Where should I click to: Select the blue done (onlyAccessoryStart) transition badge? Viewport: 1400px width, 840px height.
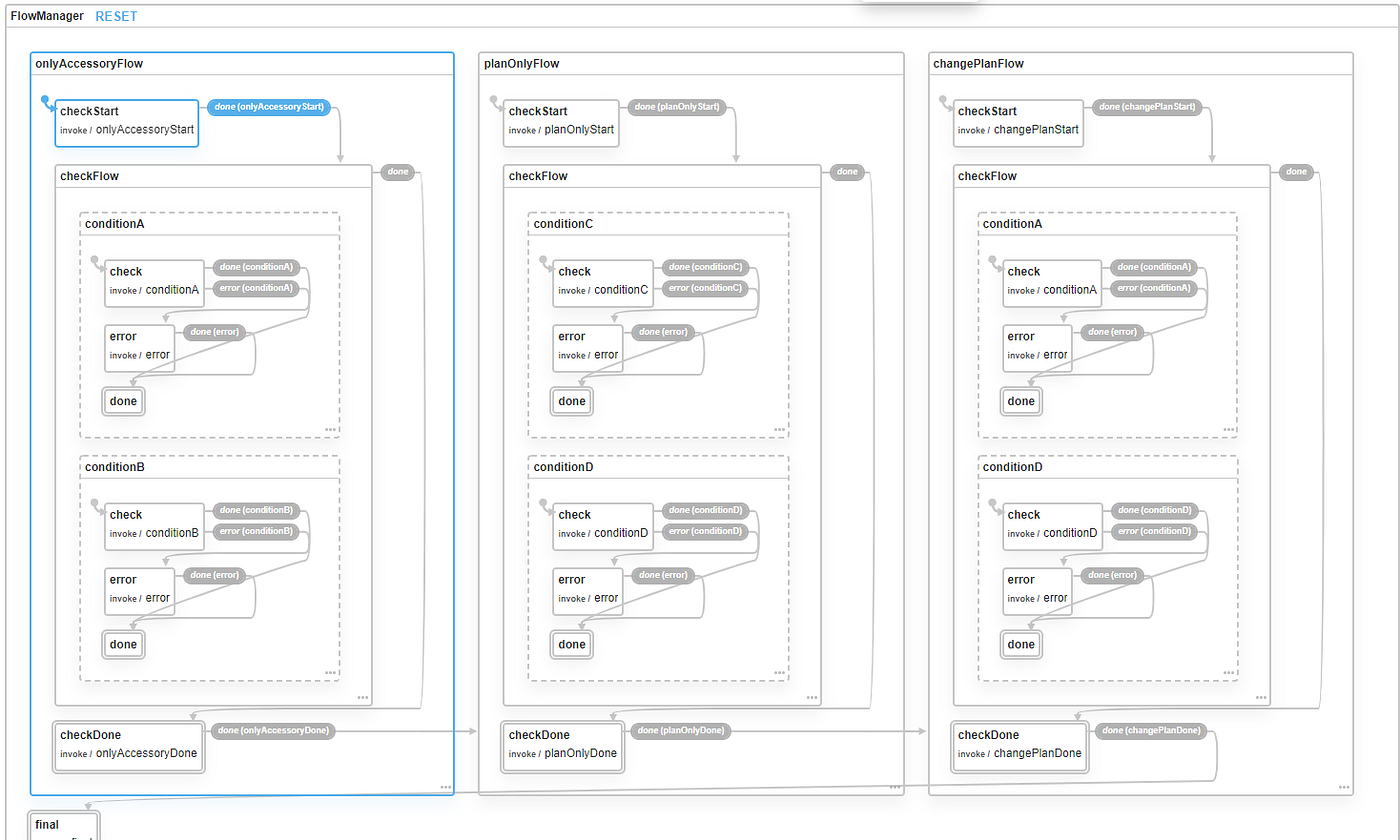pyautogui.click(x=269, y=106)
